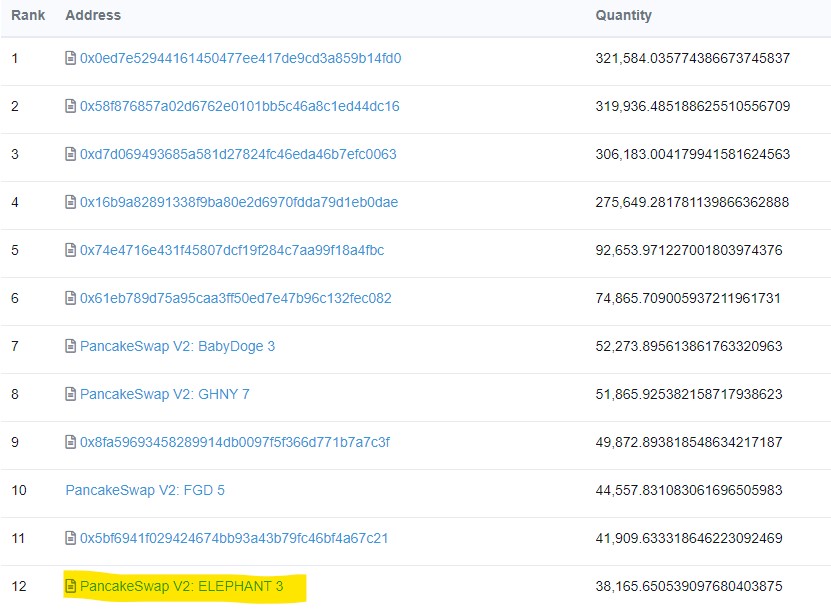Image resolution: width=831 pixels, height=611 pixels.
Task: Click contract icon beside 0x74e4716e431f address
Action: point(70,250)
